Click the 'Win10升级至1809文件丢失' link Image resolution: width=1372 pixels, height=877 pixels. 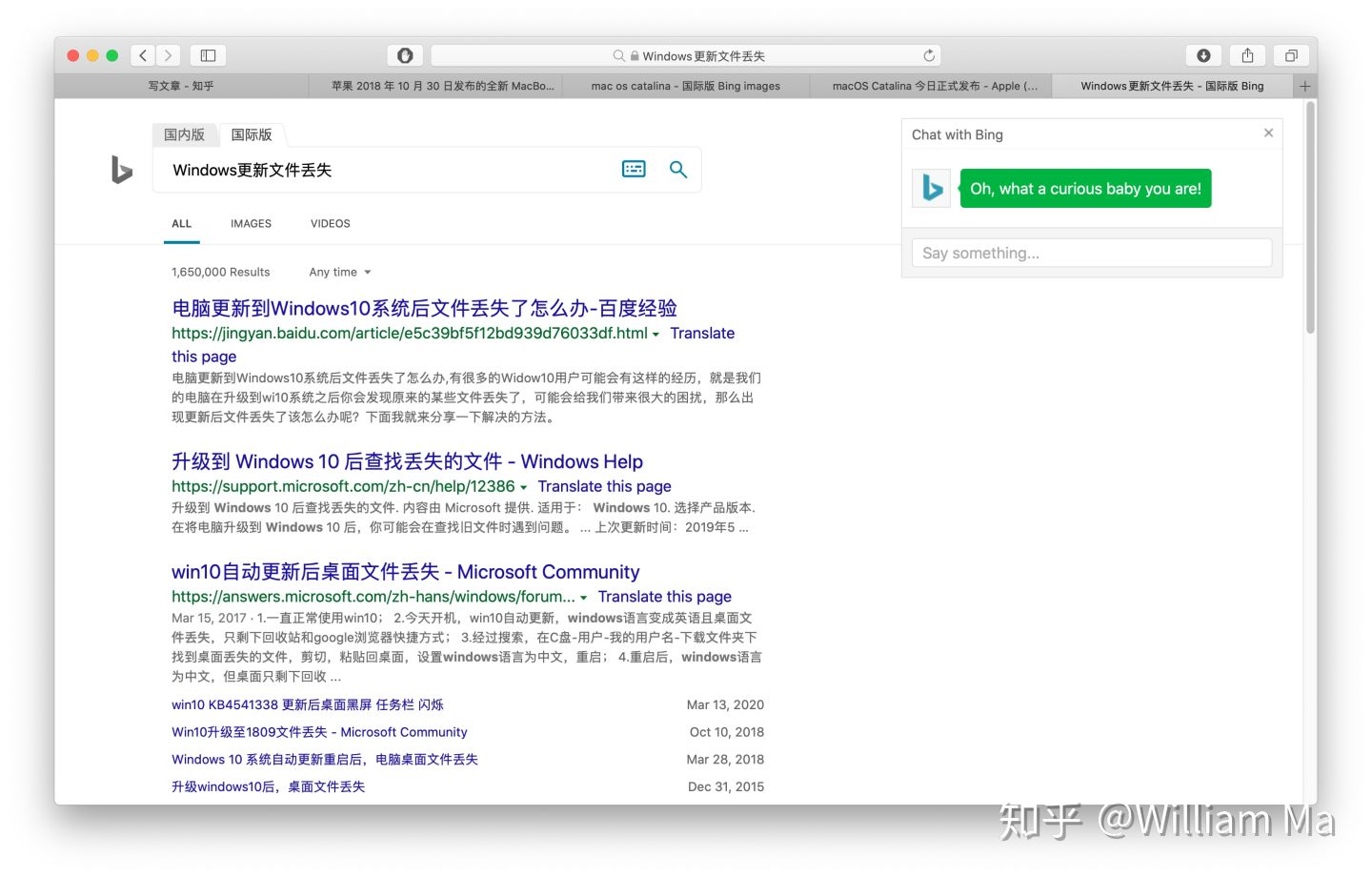click(319, 731)
